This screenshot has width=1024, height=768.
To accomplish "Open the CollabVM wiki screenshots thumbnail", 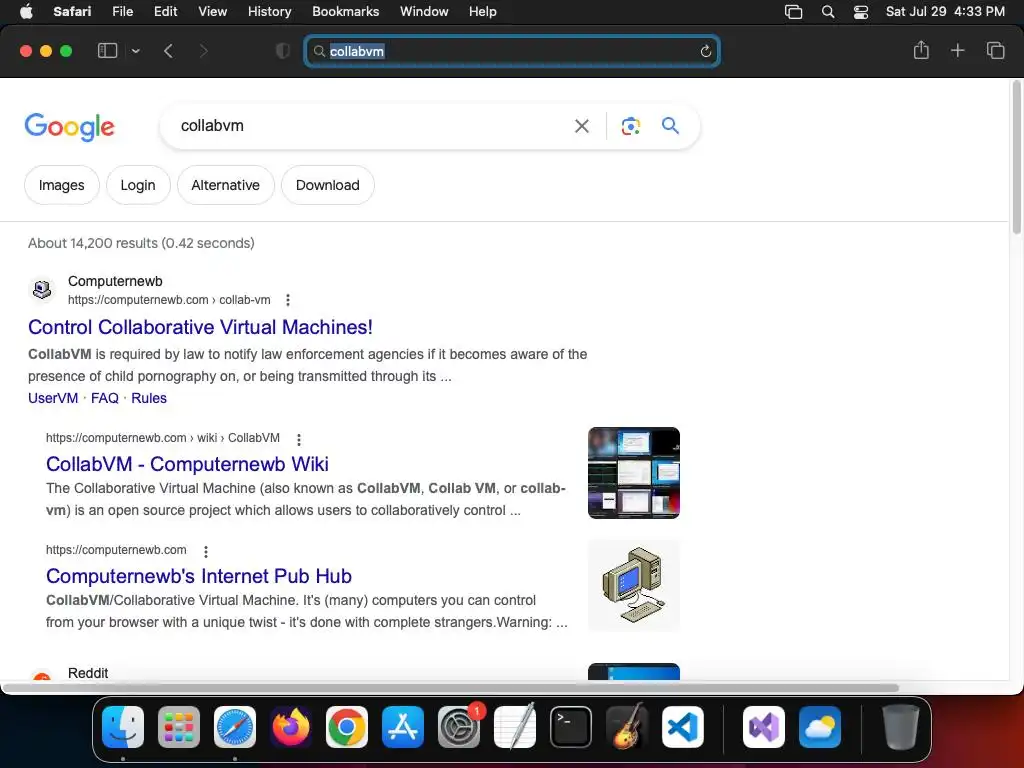I will coord(633,473).
